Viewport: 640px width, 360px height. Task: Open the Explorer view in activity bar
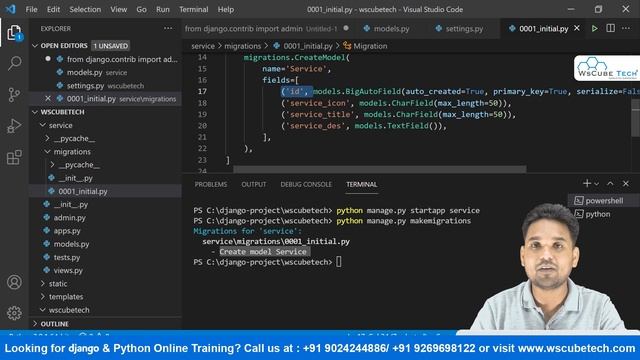point(14,33)
